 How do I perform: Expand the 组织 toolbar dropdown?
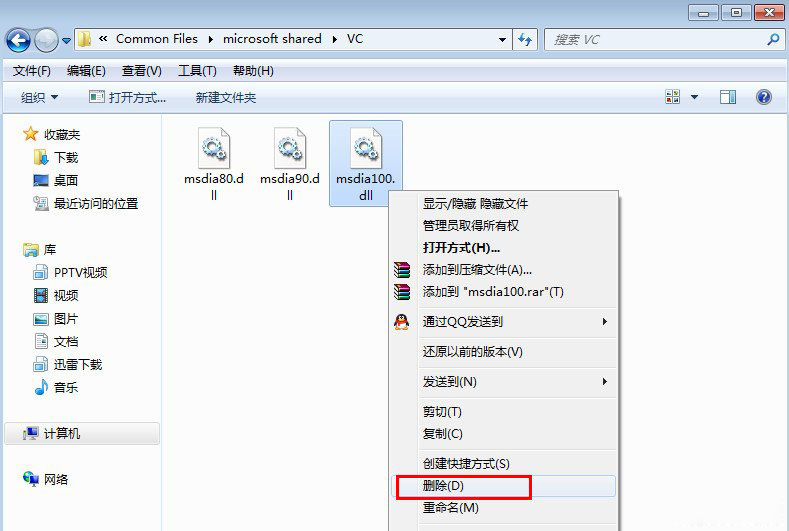[x=39, y=97]
